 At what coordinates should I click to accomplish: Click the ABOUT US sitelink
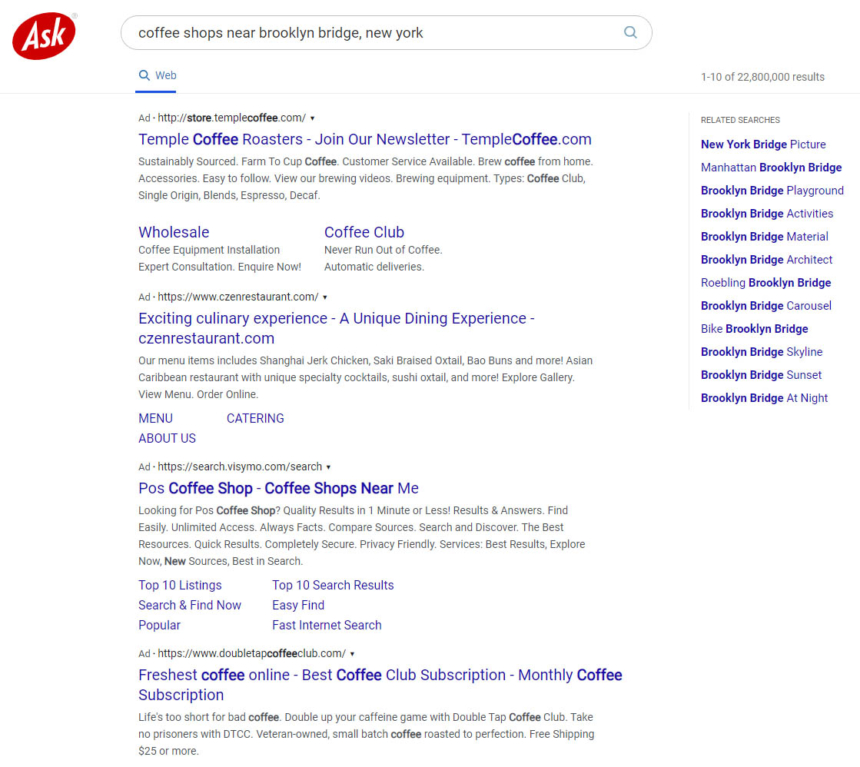pyautogui.click(x=167, y=438)
